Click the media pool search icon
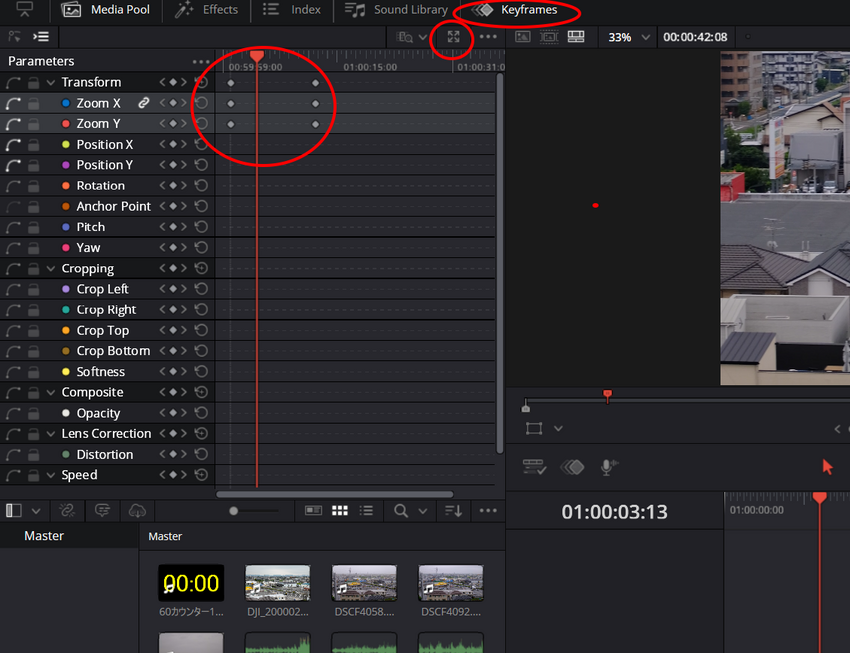 point(401,511)
